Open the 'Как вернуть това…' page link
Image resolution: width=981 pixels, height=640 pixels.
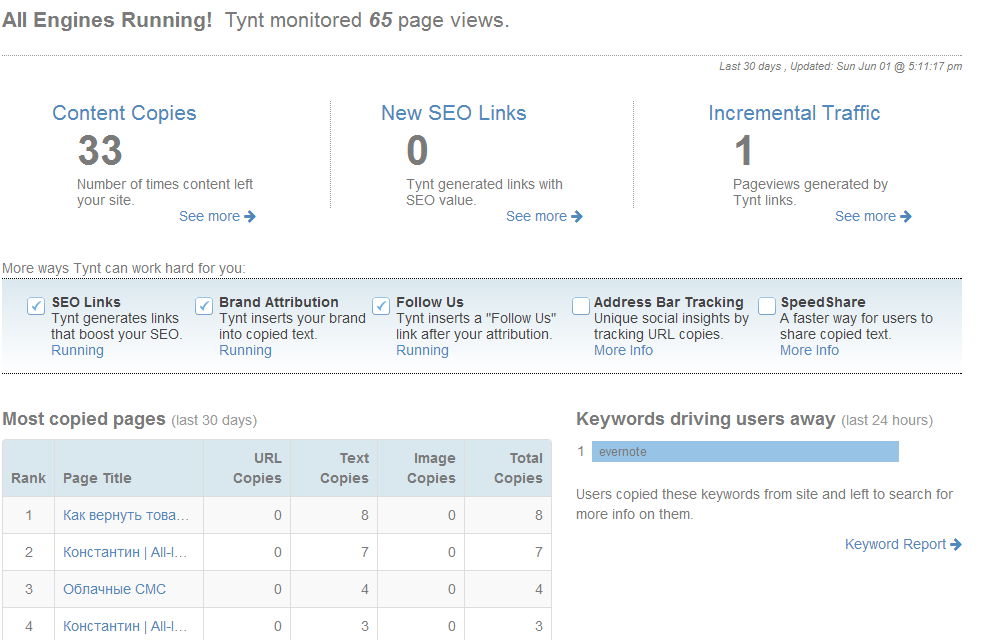[125, 515]
